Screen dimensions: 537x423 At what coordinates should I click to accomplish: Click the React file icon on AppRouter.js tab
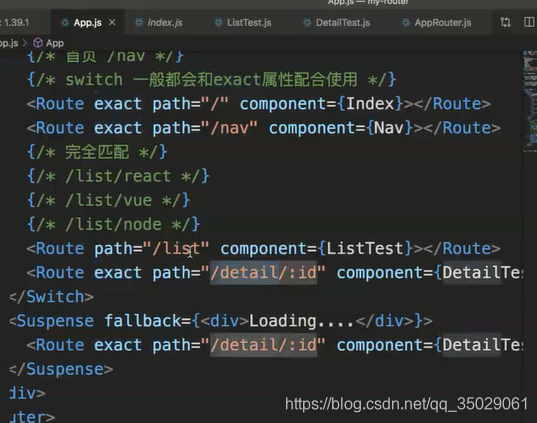click(x=406, y=23)
